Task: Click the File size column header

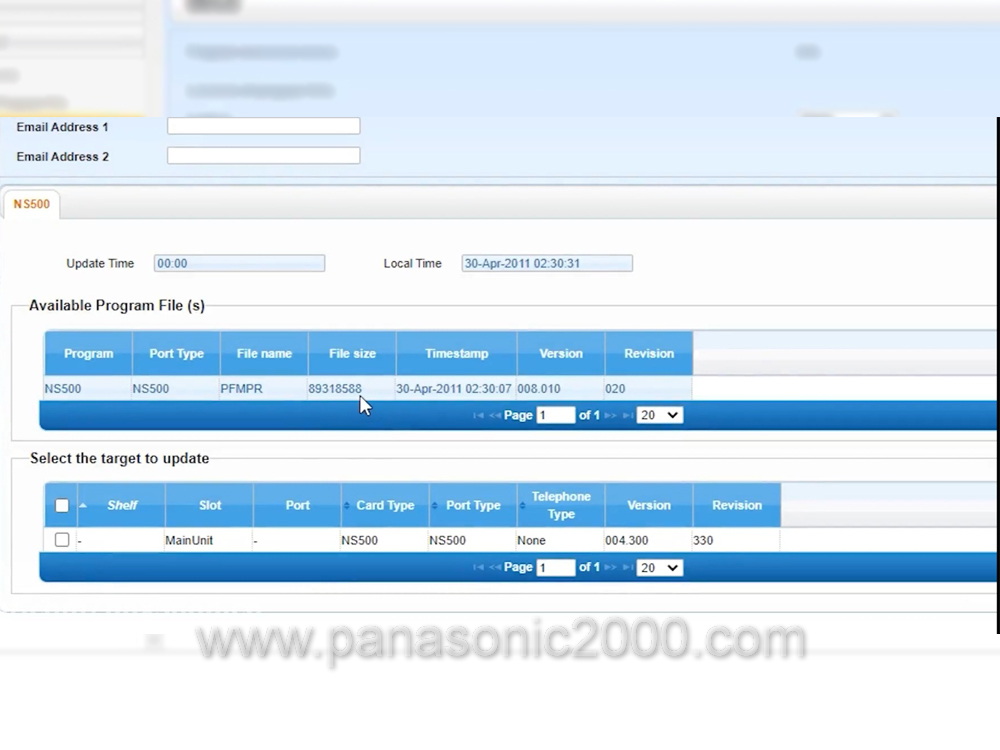Action: point(352,353)
